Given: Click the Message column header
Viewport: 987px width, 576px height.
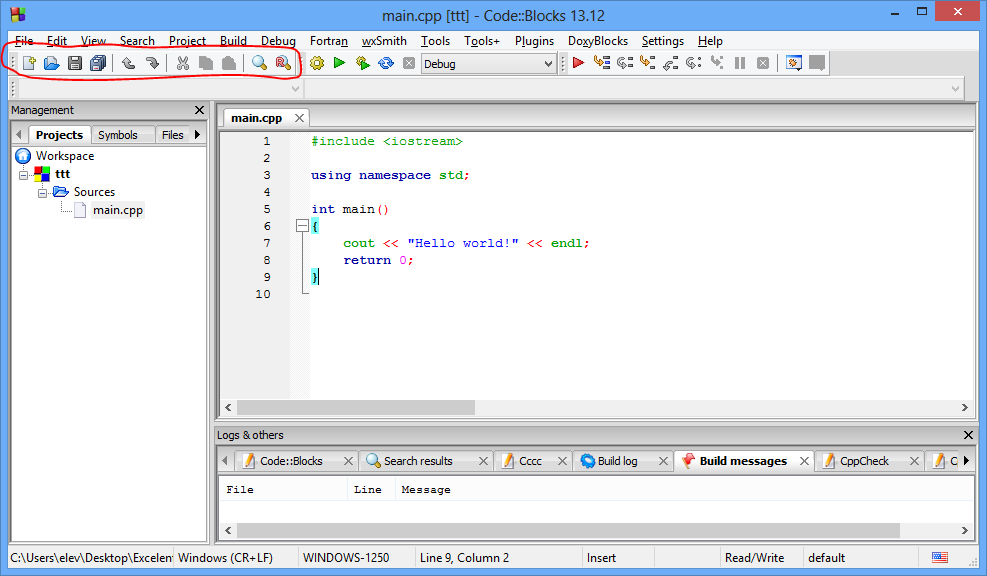Looking at the screenshot, I should tap(426, 489).
